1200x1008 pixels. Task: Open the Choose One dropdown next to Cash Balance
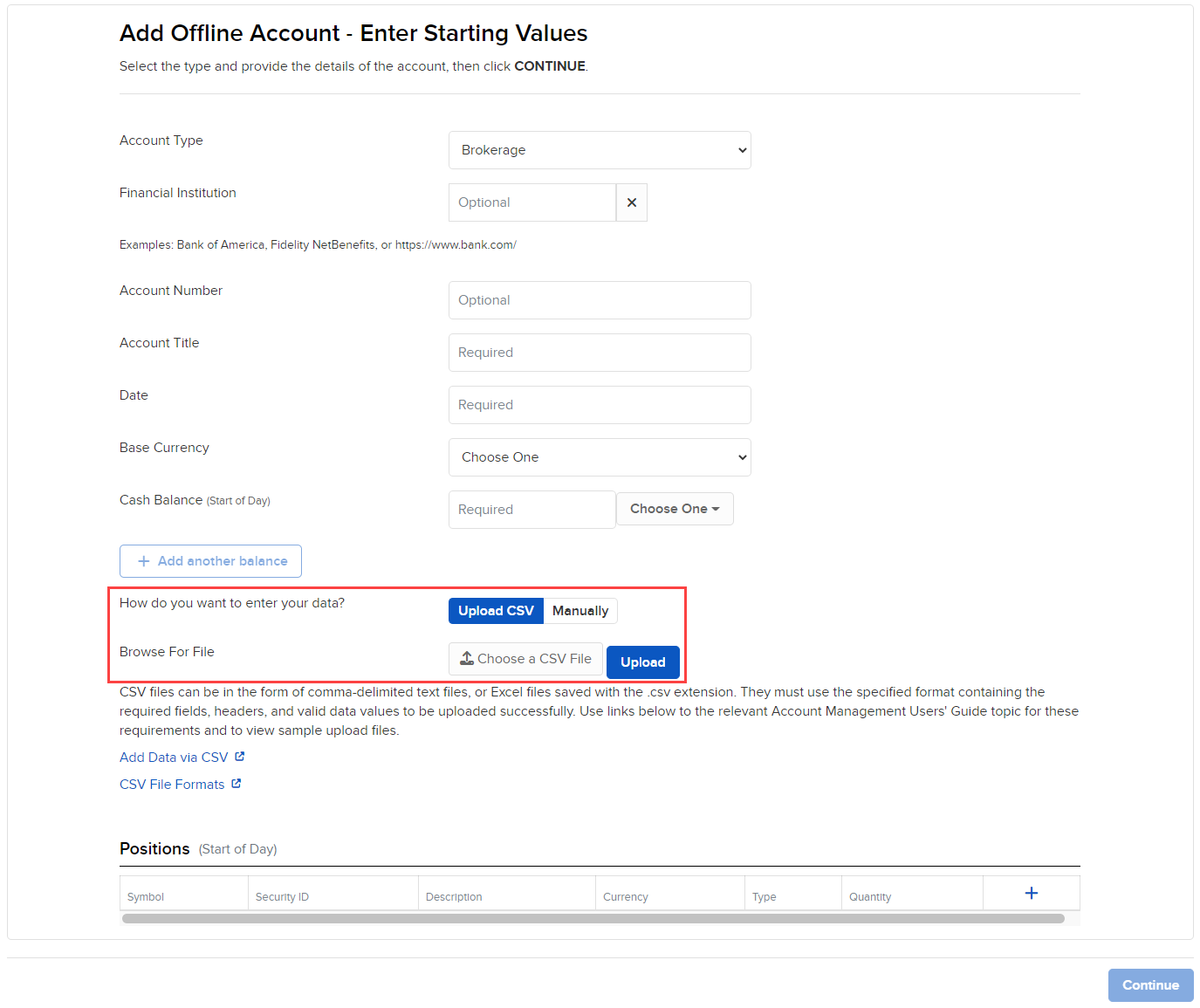point(674,509)
